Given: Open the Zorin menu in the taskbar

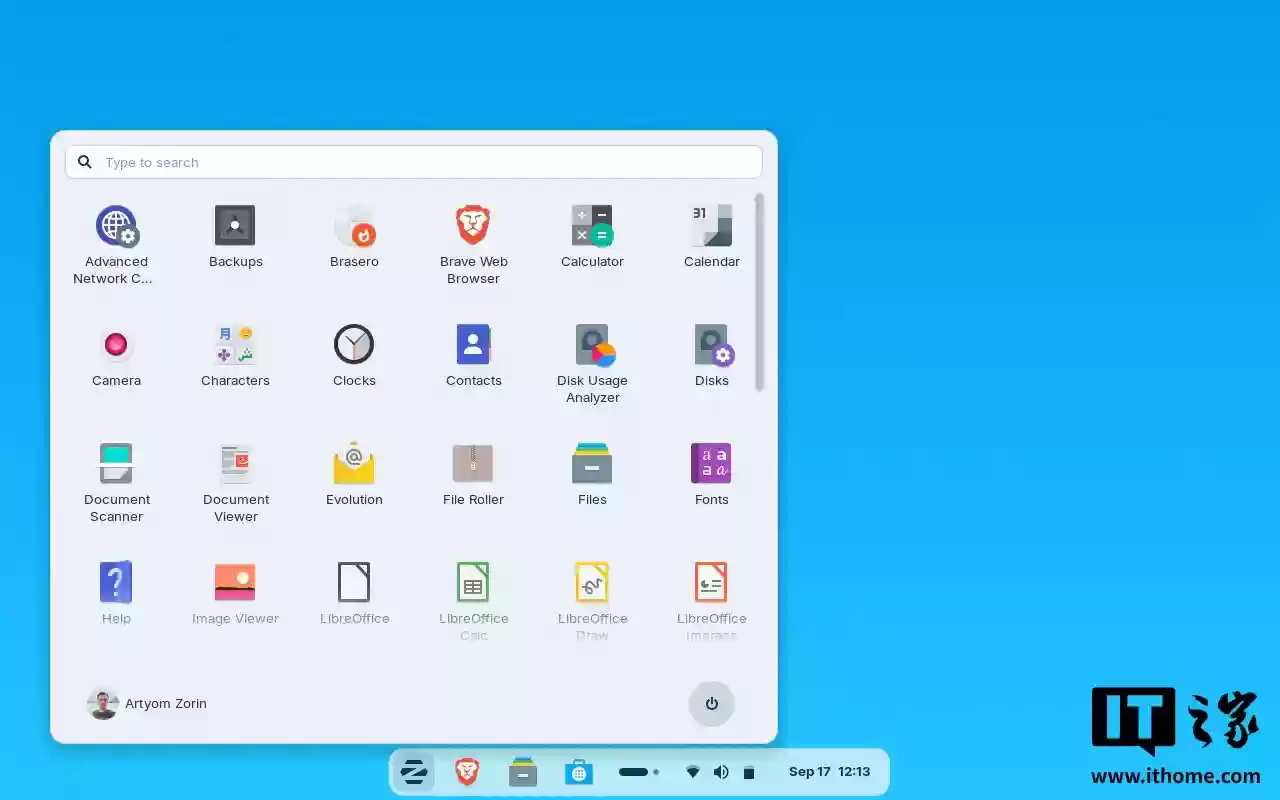Looking at the screenshot, I should (414, 771).
